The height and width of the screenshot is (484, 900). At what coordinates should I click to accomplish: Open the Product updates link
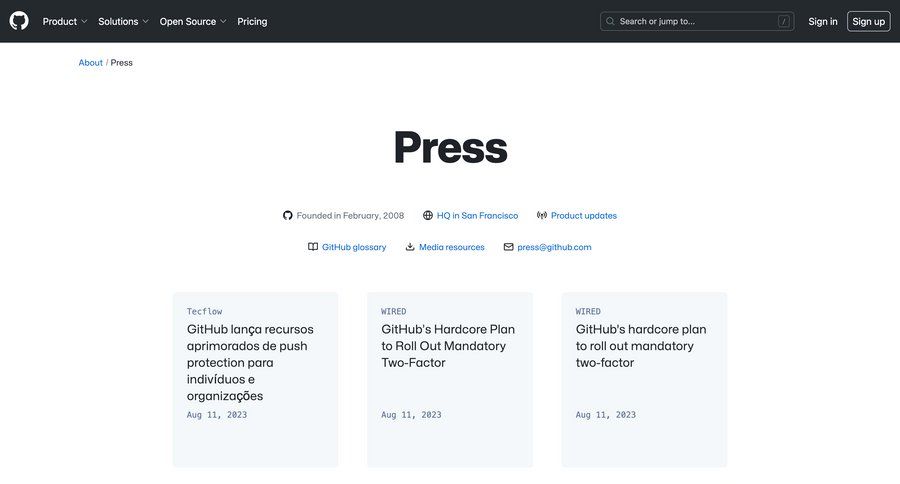click(x=584, y=215)
